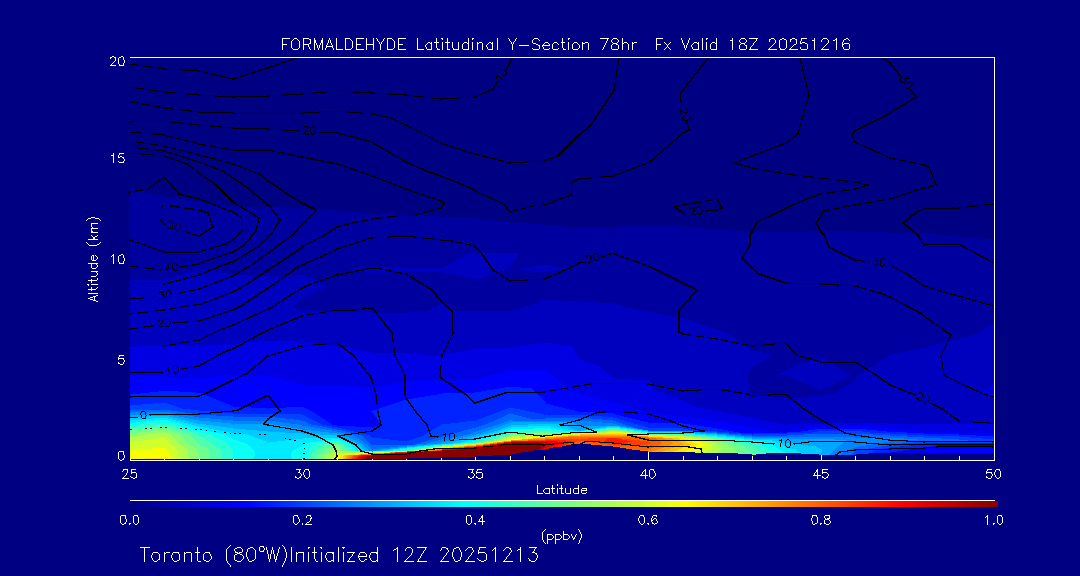Click the FORMALDEHYDE plot title text
The image size is (1080, 576).
[x=565, y=44]
